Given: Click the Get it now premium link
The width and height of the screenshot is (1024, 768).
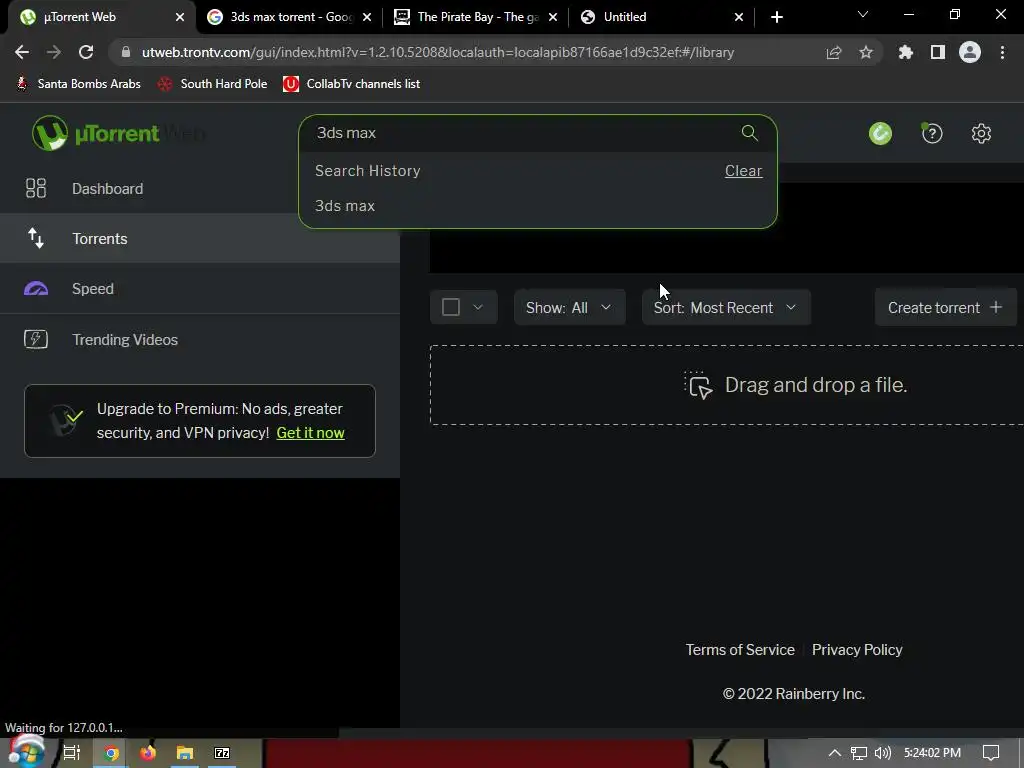Looking at the screenshot, I should (310, 433).
